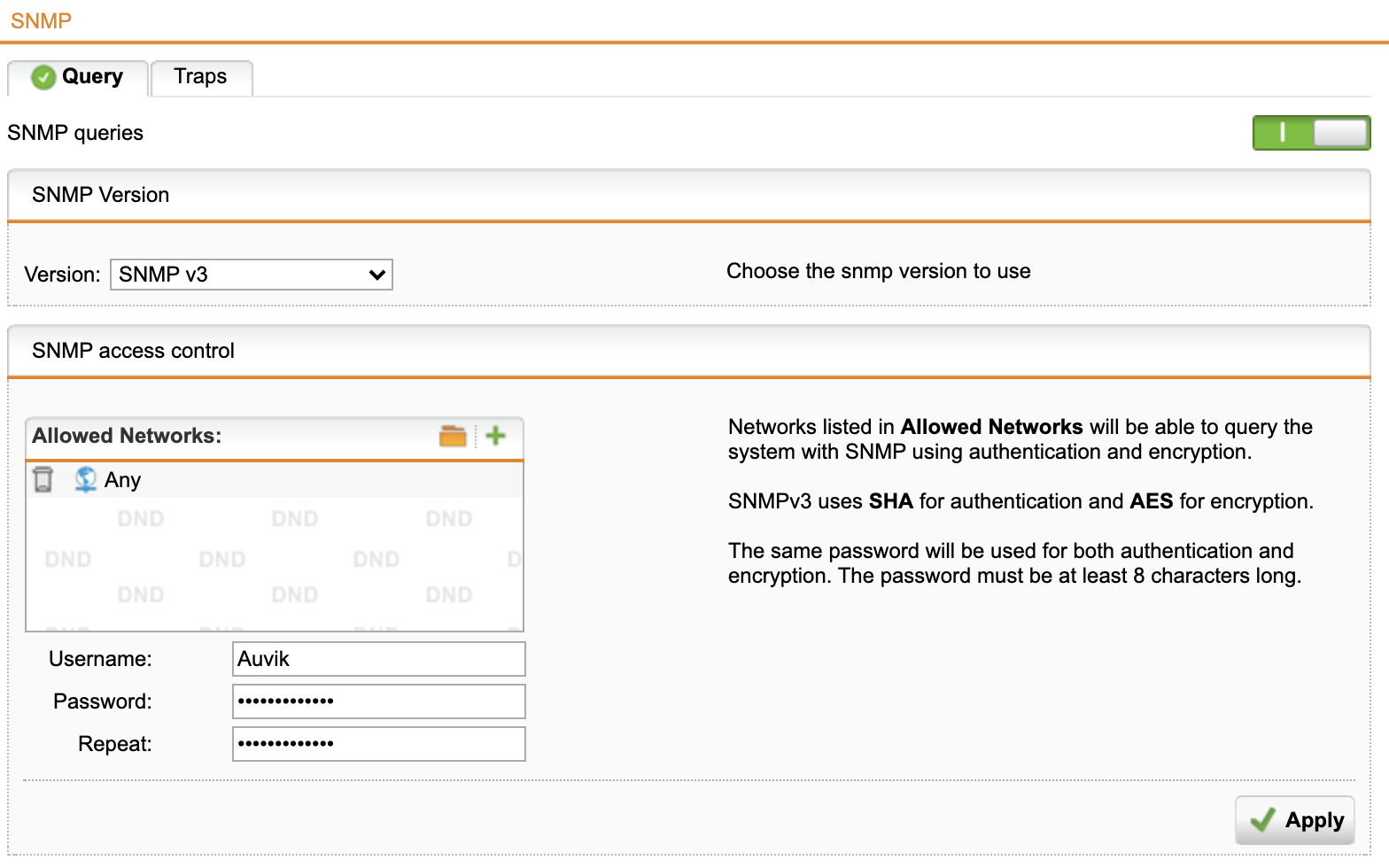The width and height of the screenshot is (1389, 868).
Task: Select the Any entry in Allowed Networks
Action: 275,479
